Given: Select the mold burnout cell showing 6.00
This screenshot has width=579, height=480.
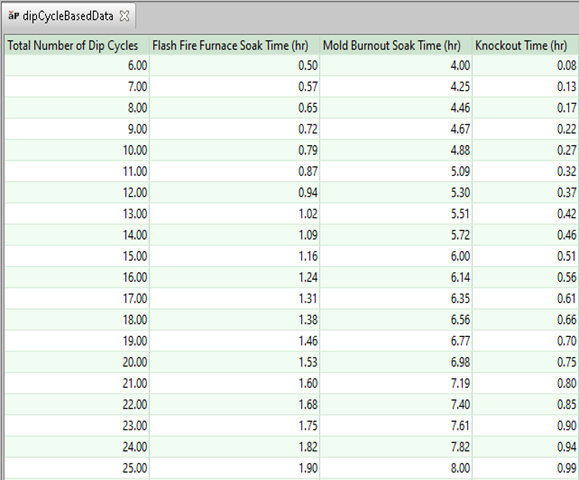Looking at the screenshot, I should (x=396, y=256).
